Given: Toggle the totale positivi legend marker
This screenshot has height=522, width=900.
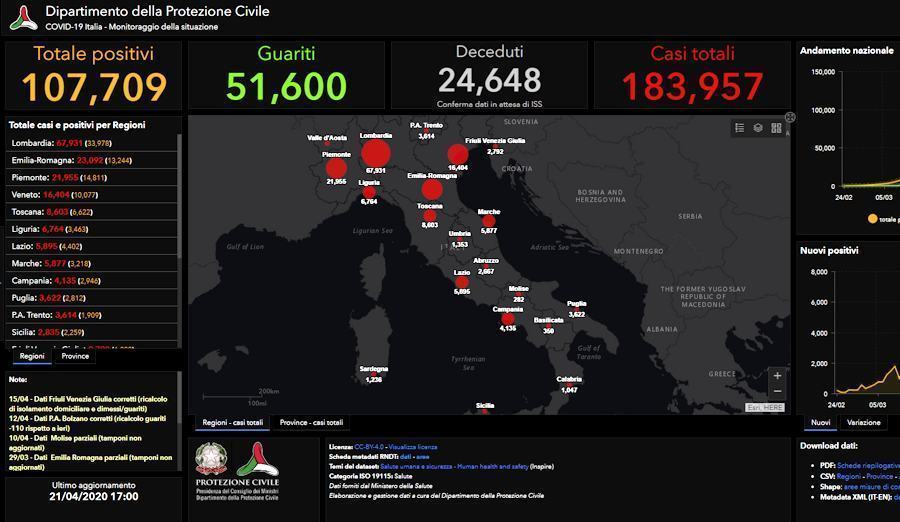Looking at the screenshot, I should (x=872, y=218).
